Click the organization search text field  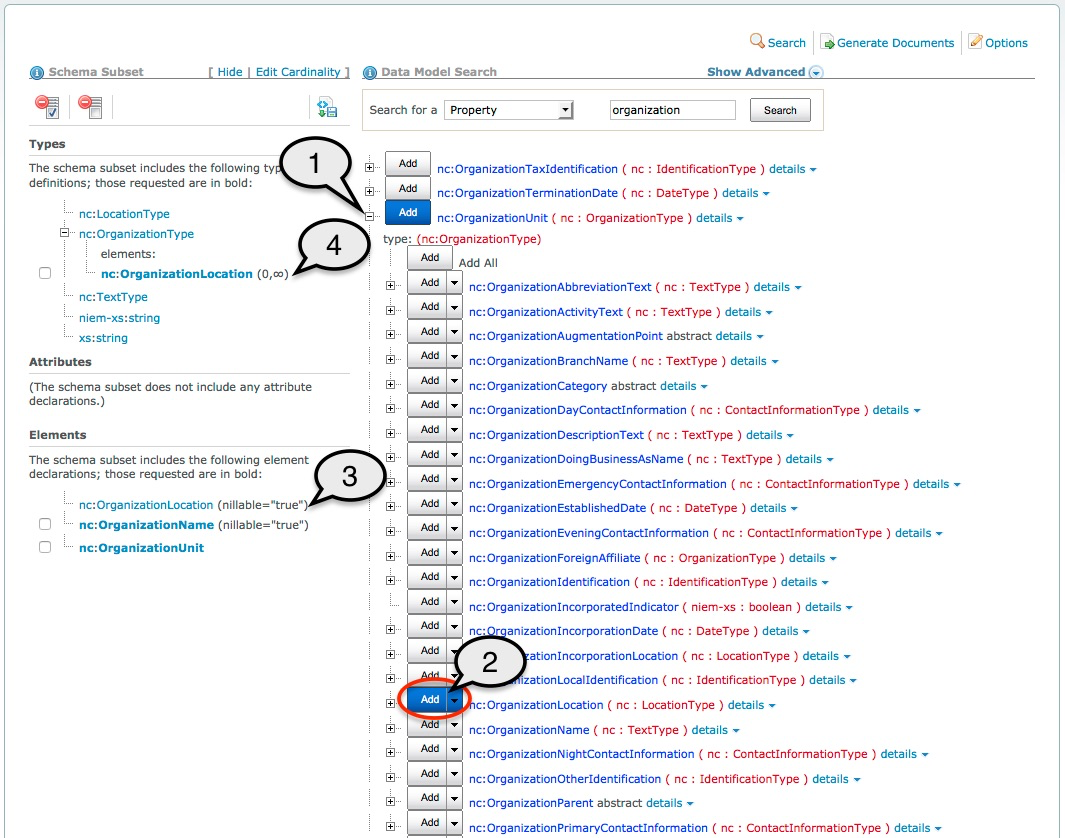click(672, 110)
